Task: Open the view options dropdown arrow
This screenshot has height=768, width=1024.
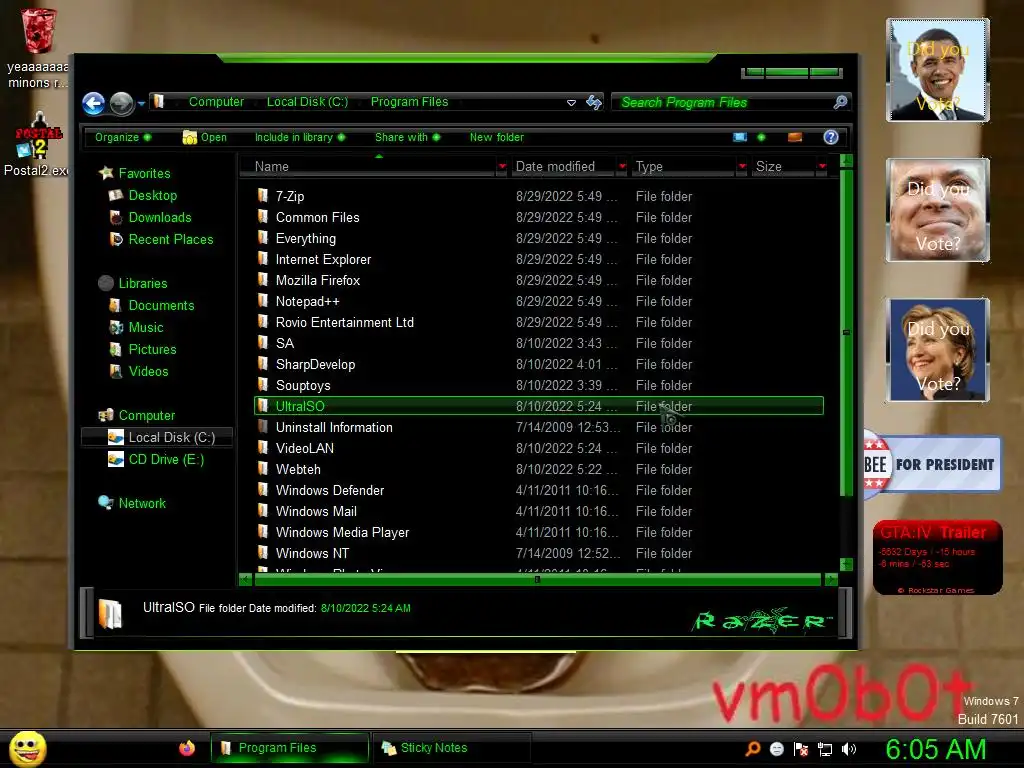Action: pyautogui.click(x=761, y=137)
